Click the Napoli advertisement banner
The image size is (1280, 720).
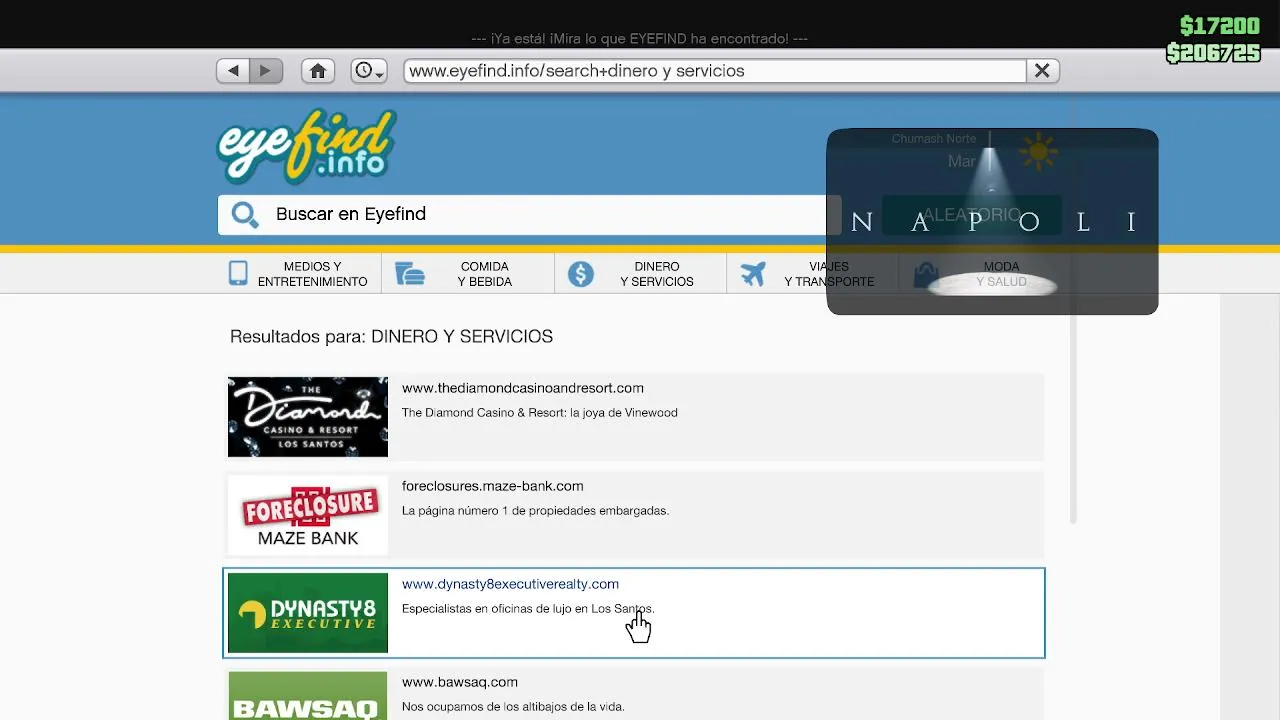992,221
